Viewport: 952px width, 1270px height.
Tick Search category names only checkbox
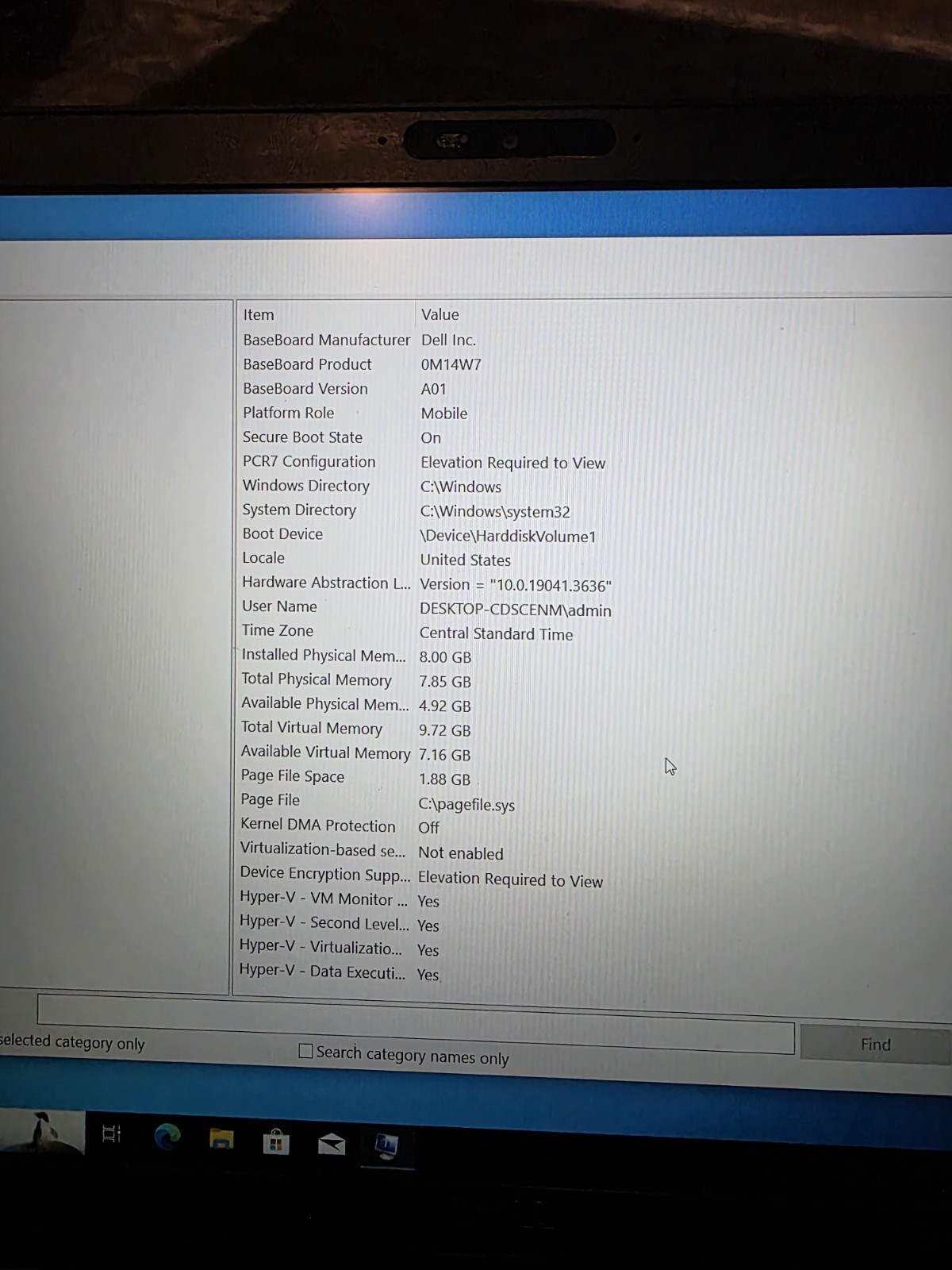305,1051
